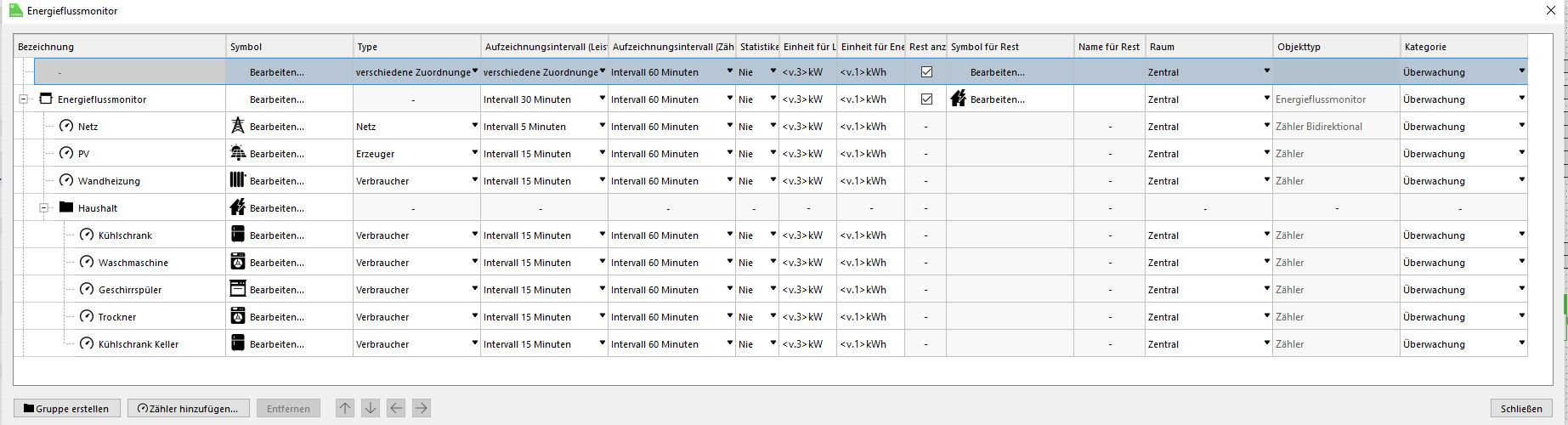1568x425 pixels.
Task: Click the Geschirrspüler symbol icon
Action: (238, 290)
